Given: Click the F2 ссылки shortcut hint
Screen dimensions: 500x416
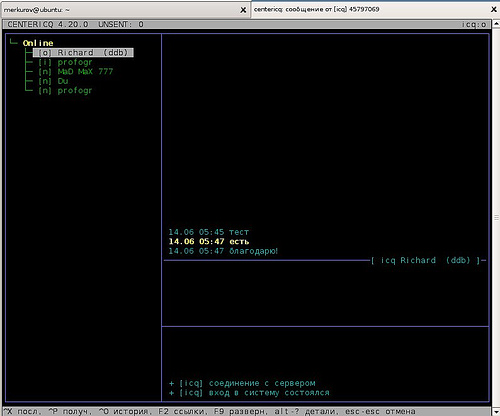Looking at the screenshot, I should coord(182,411).
